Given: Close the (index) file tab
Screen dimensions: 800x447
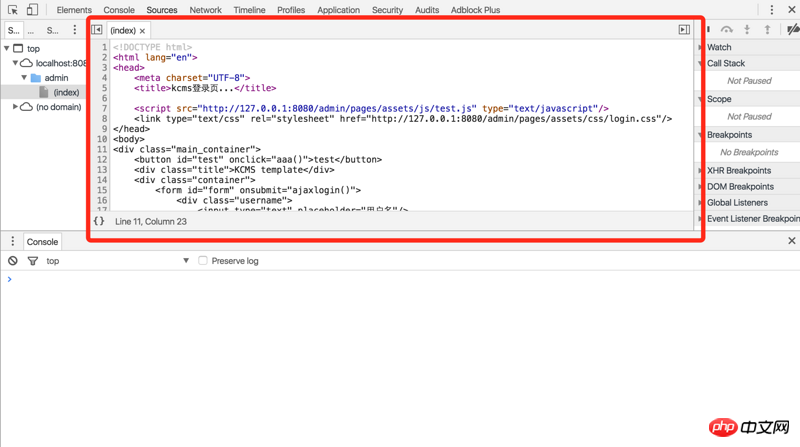Looking at the screenshot, I should [x=142, y=31].
